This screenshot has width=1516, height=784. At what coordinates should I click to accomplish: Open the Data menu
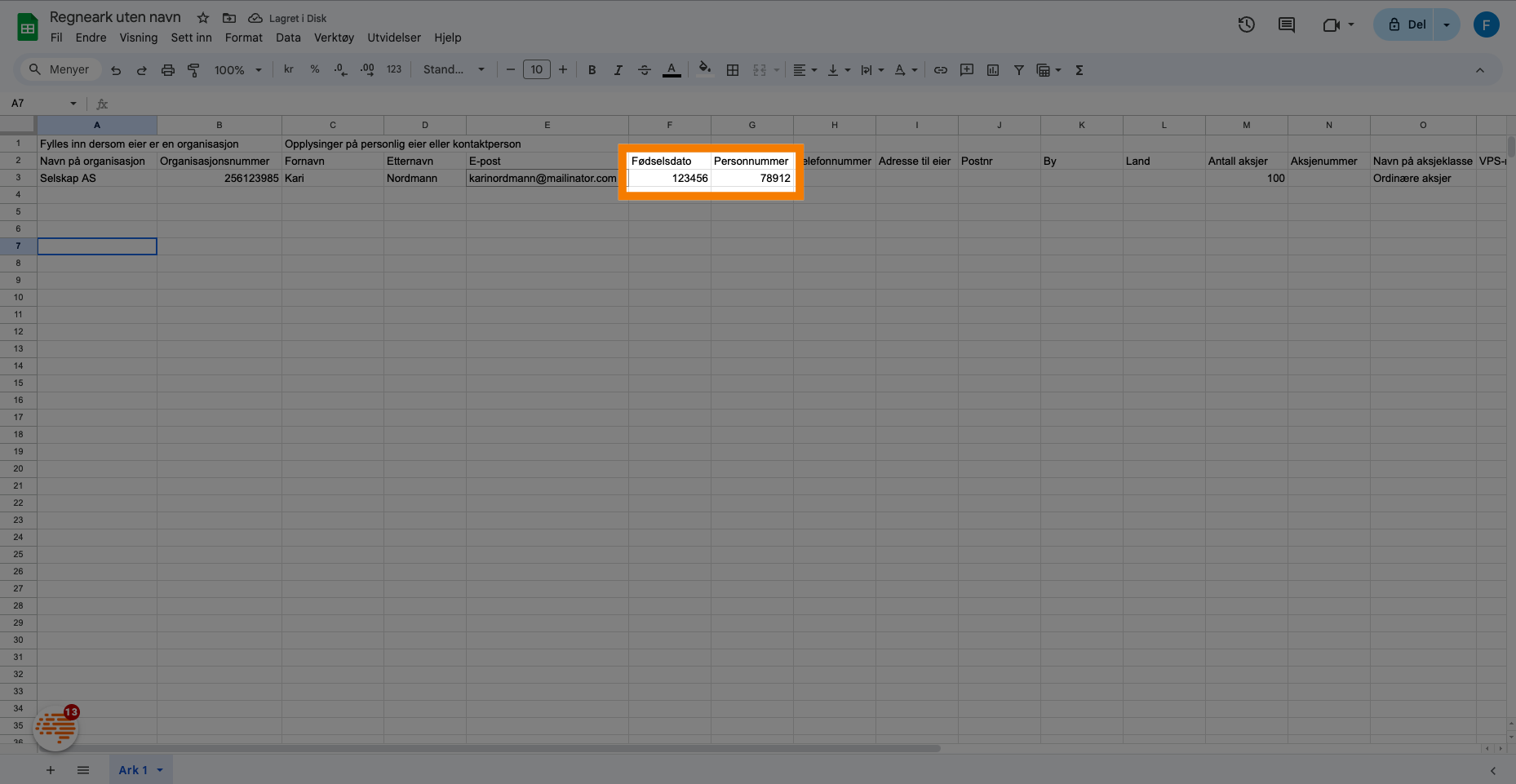point(288,38)
